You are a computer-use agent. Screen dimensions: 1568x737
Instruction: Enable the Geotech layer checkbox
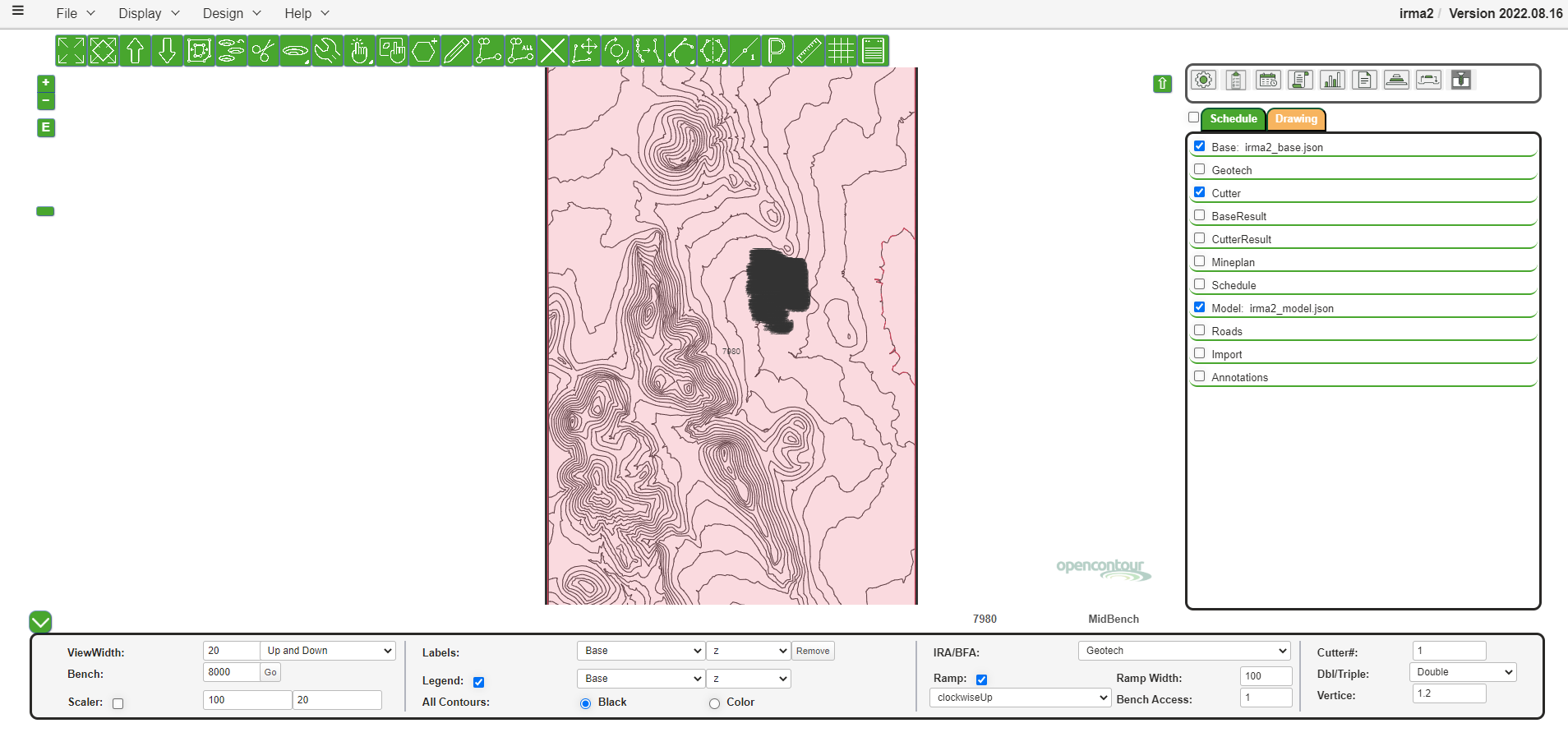tap(1200, 169)
